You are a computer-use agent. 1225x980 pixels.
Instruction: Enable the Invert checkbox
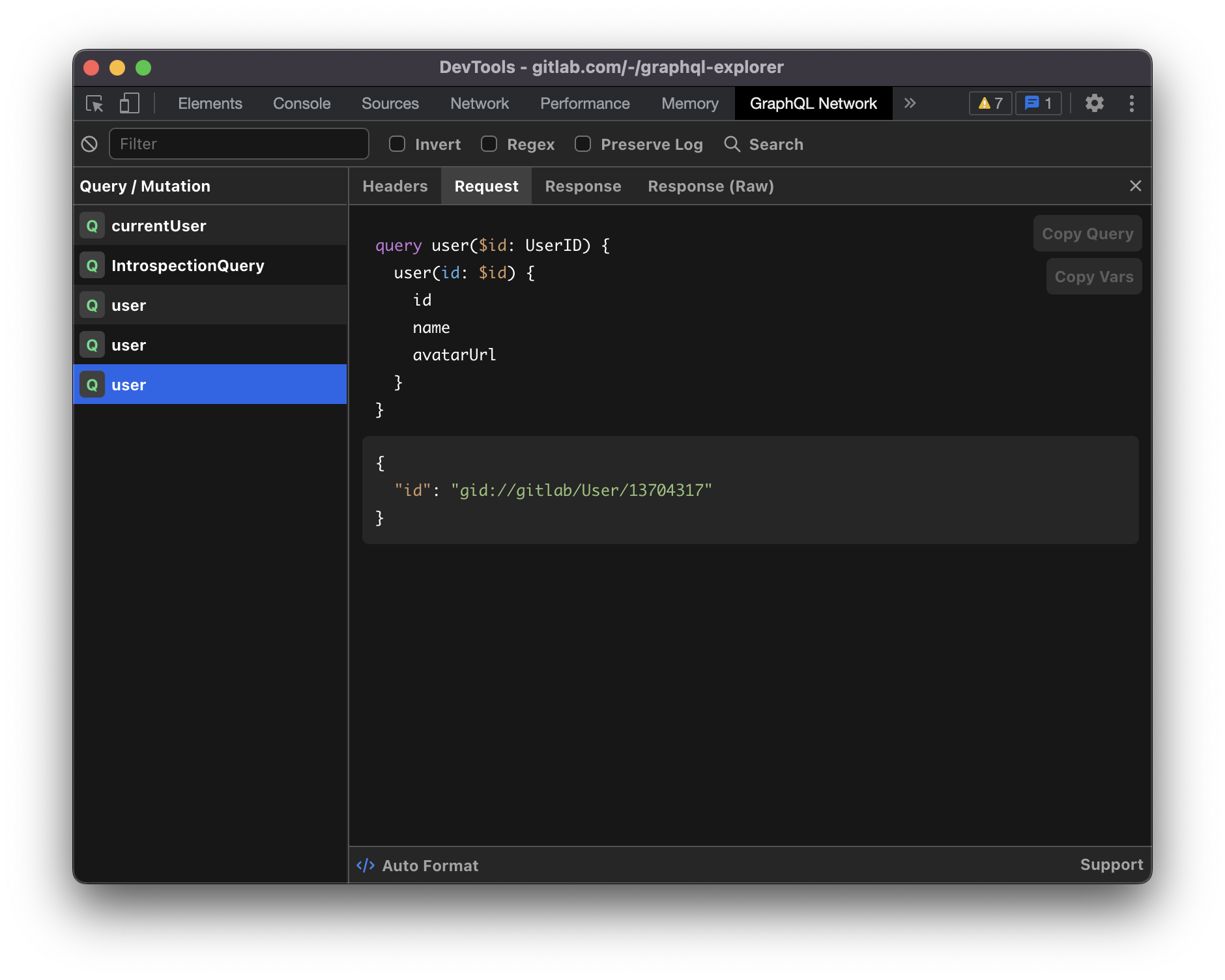point(397,144)
